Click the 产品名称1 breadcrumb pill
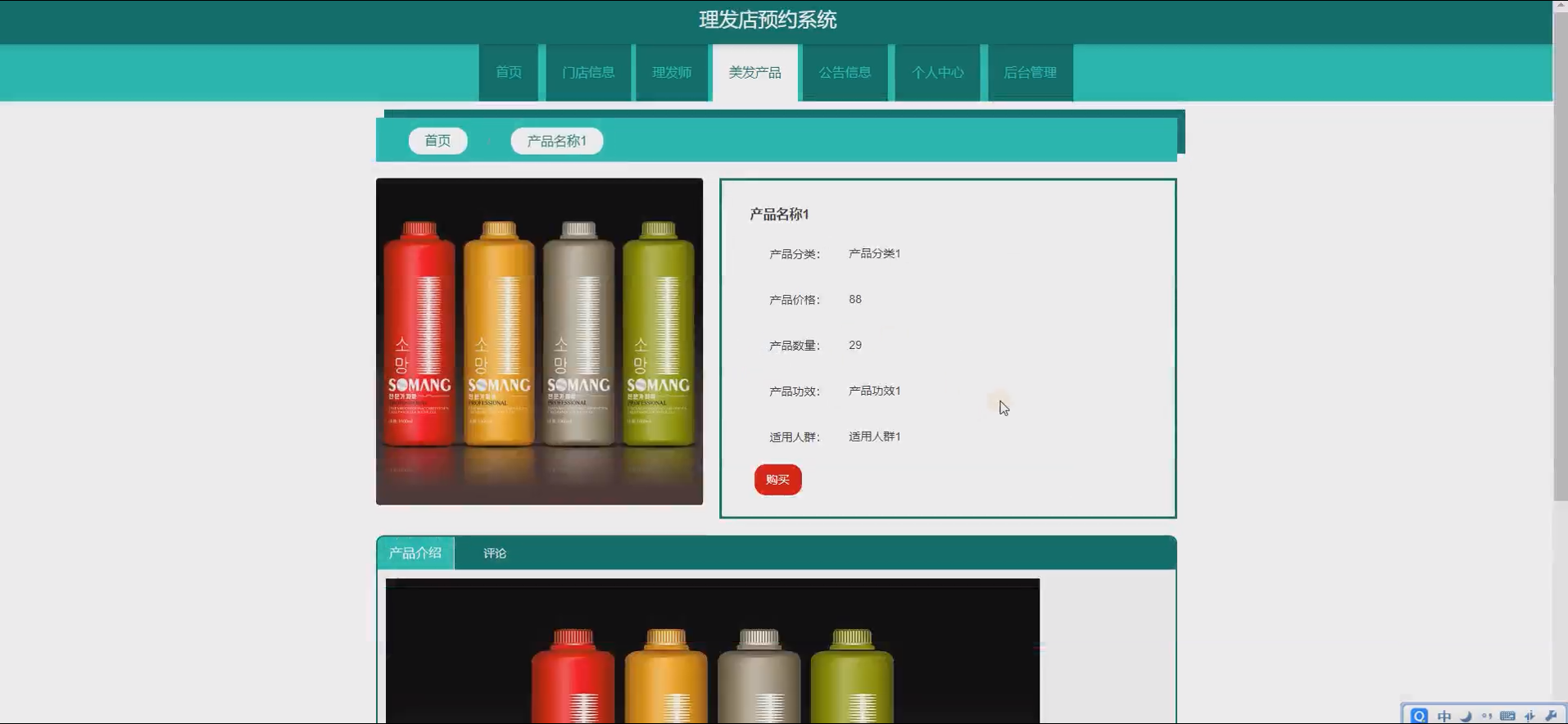1568x724 pixels. pos(557,141)
